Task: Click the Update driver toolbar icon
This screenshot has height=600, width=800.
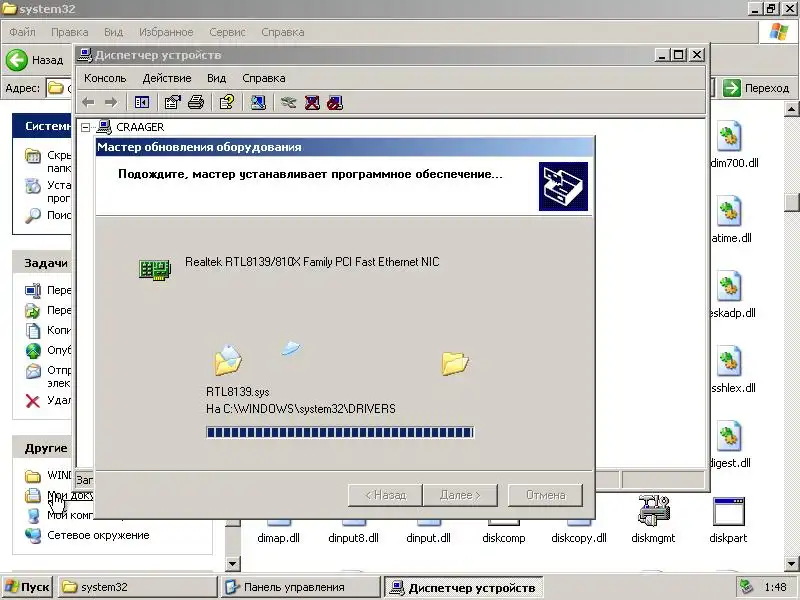Action: click(288, 103)
